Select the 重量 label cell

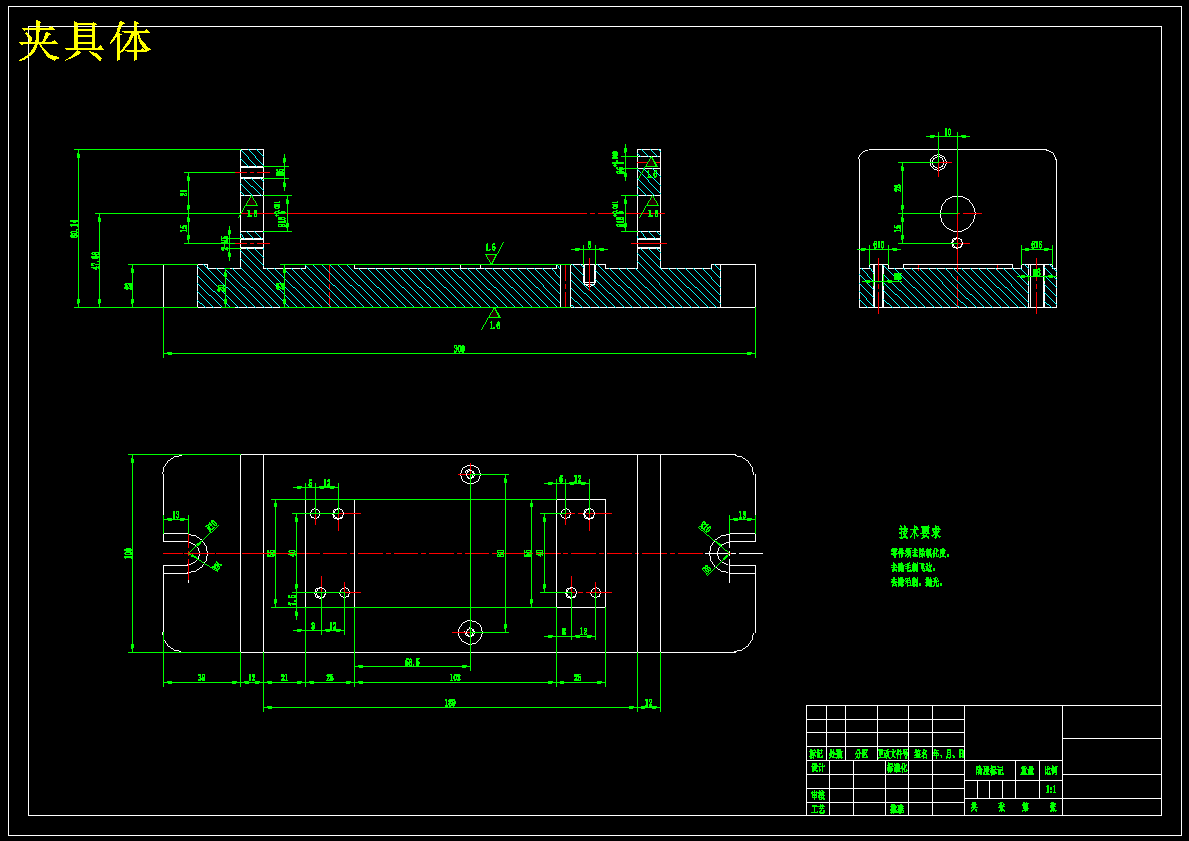tap(1027, 770)
